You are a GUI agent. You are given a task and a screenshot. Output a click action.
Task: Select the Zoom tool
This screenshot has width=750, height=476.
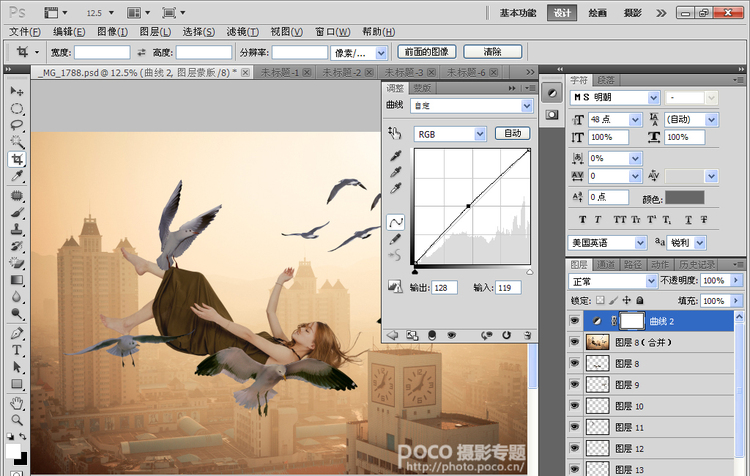(17, 420)
